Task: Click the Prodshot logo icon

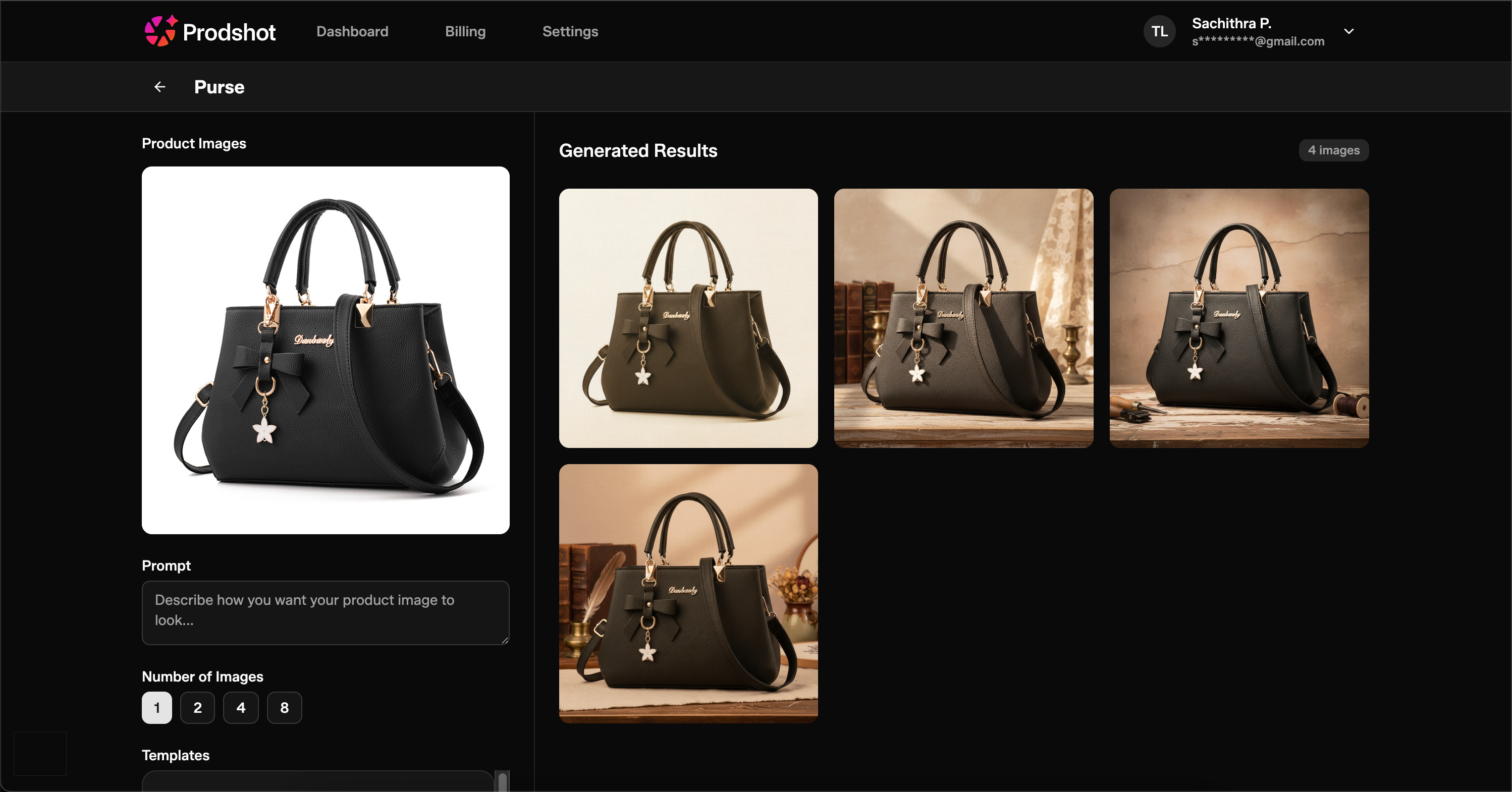Action: tap(160, 30)
